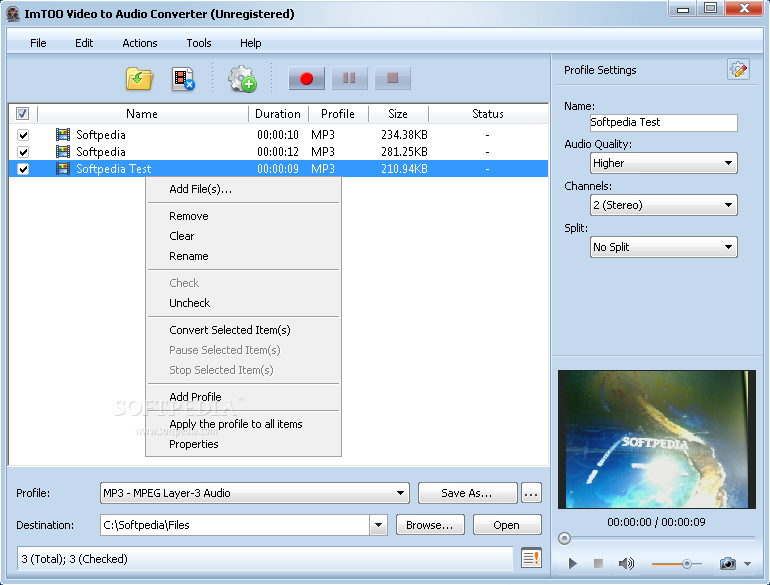Viewport: 770px width, 585px height.
Task: Sort list by the Duration column header
Action: [x=278, y=114]
